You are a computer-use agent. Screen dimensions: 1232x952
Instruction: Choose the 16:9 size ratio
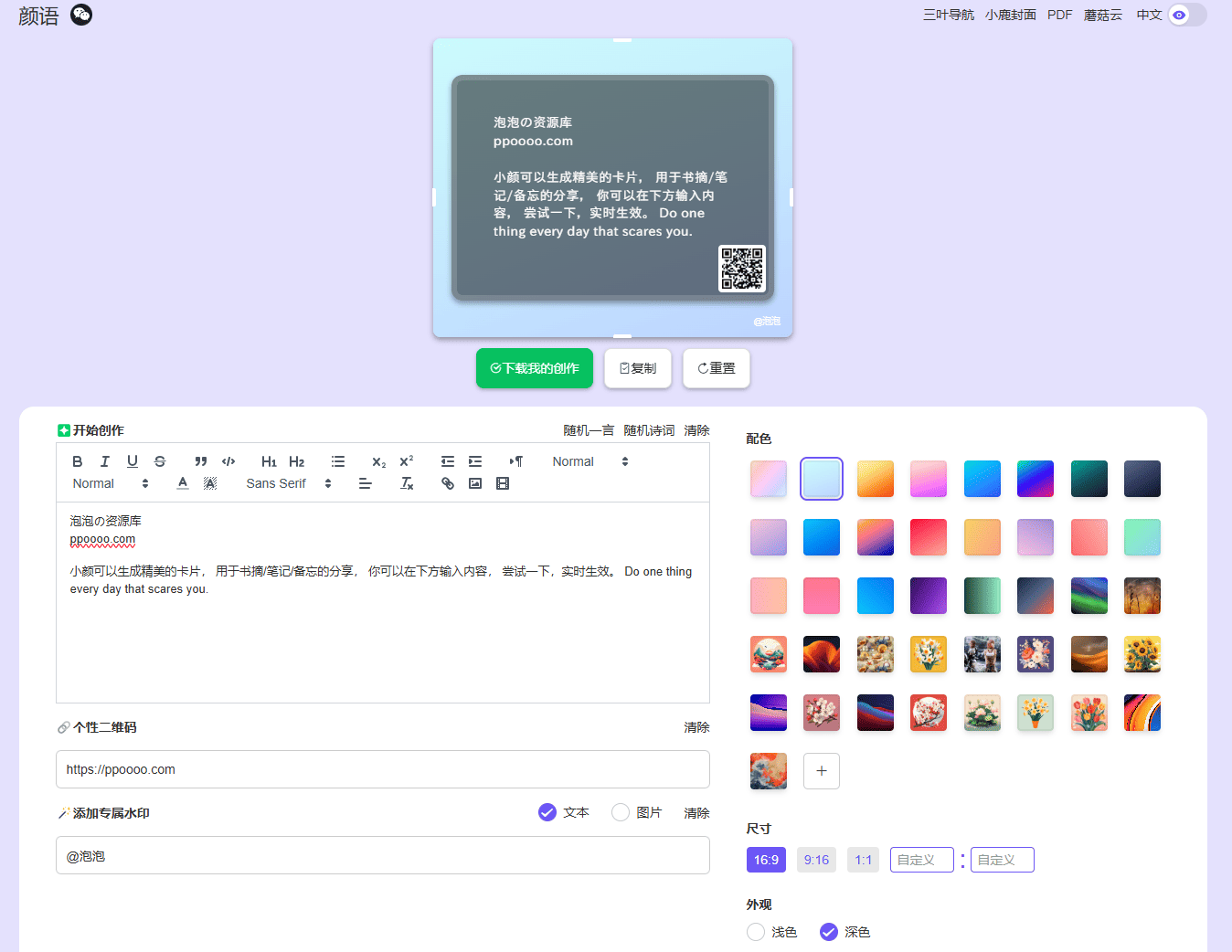pyautogui.click(x=766, y=860)
